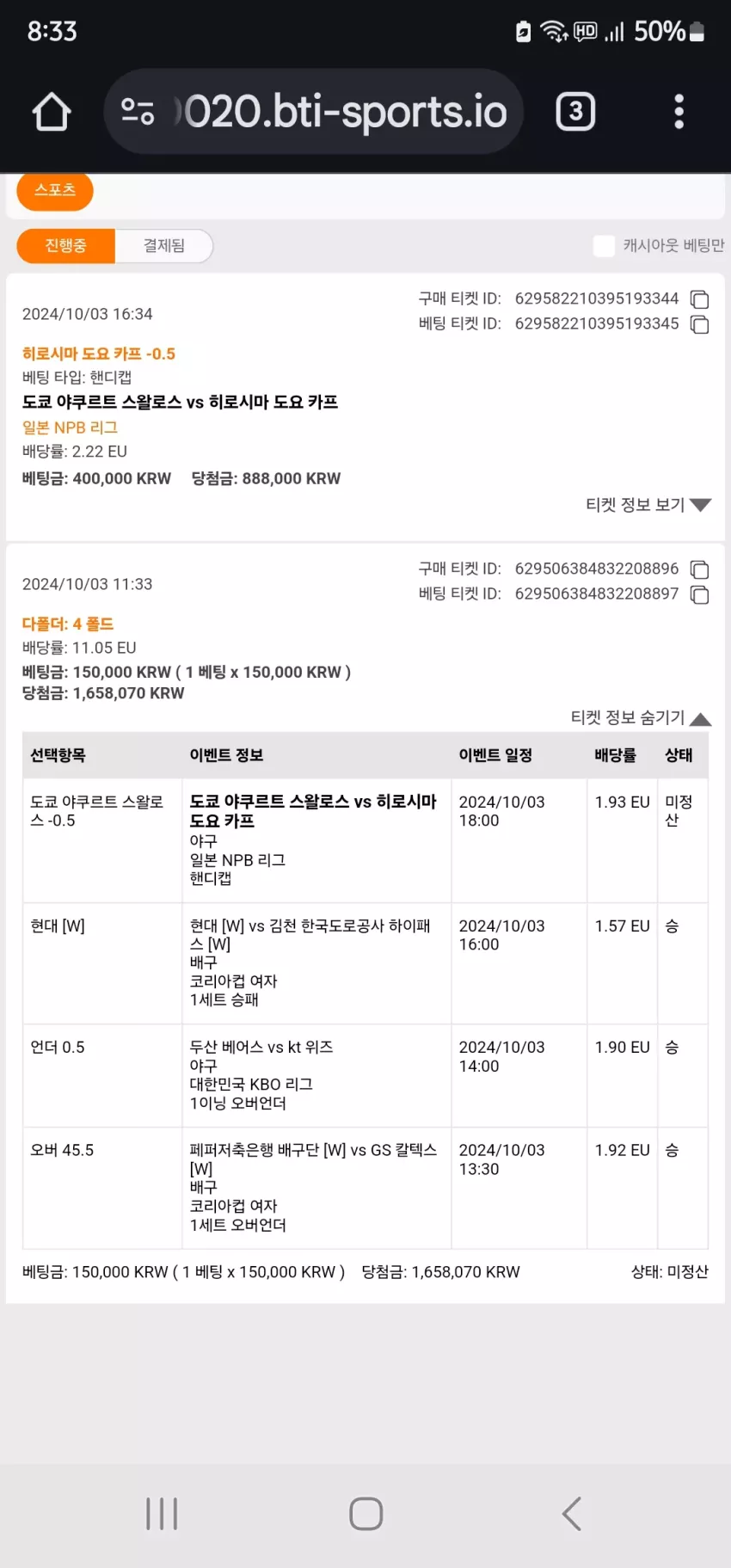Open the 일본 NPB 리그 league link
Screen dimensions: 731x1568
pos(70,427)
